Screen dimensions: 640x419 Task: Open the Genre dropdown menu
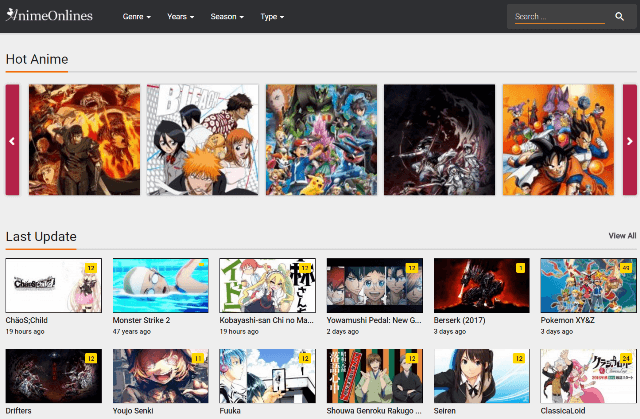(x=137, y=17)
